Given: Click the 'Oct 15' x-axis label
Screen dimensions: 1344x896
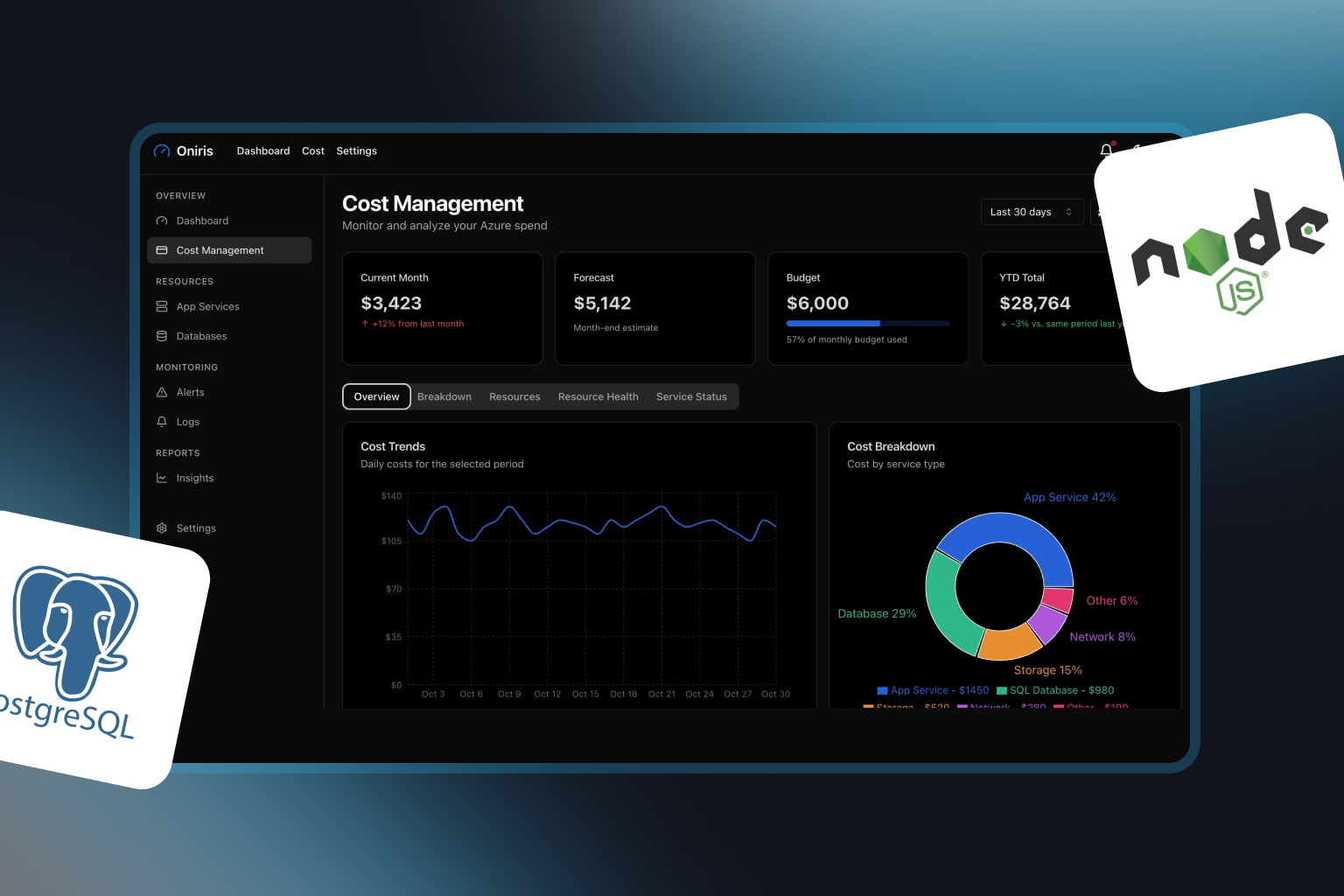Looking at the screenshot, I should [585, 695].
